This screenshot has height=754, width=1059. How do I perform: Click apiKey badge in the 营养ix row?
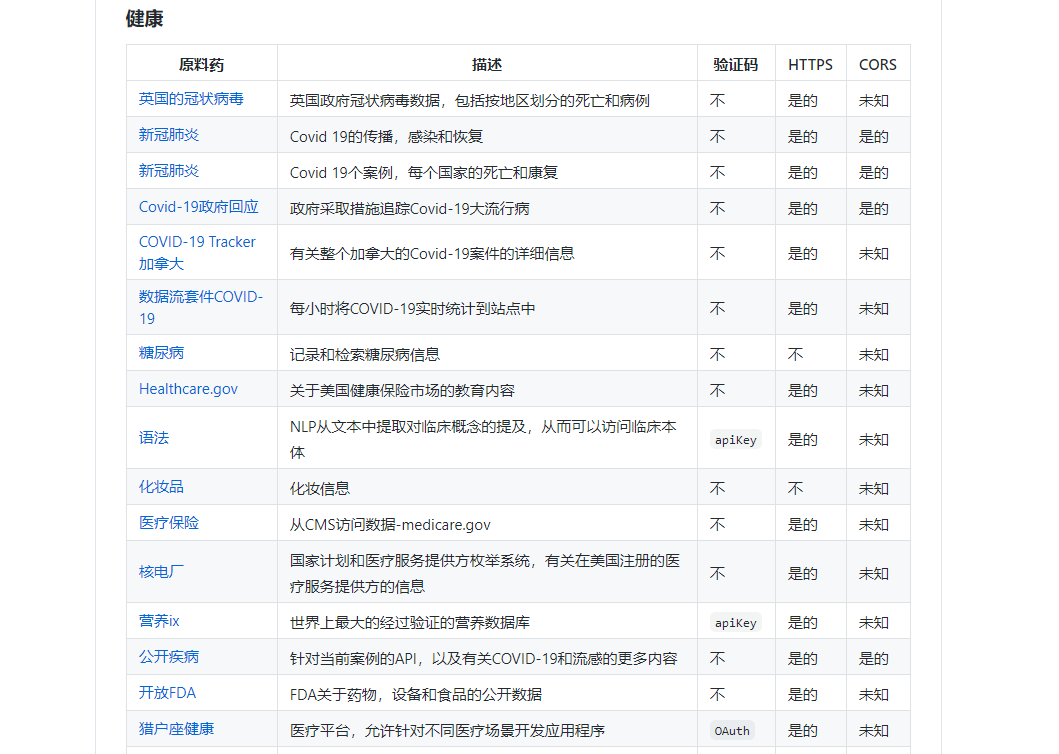tap(735, 623)
